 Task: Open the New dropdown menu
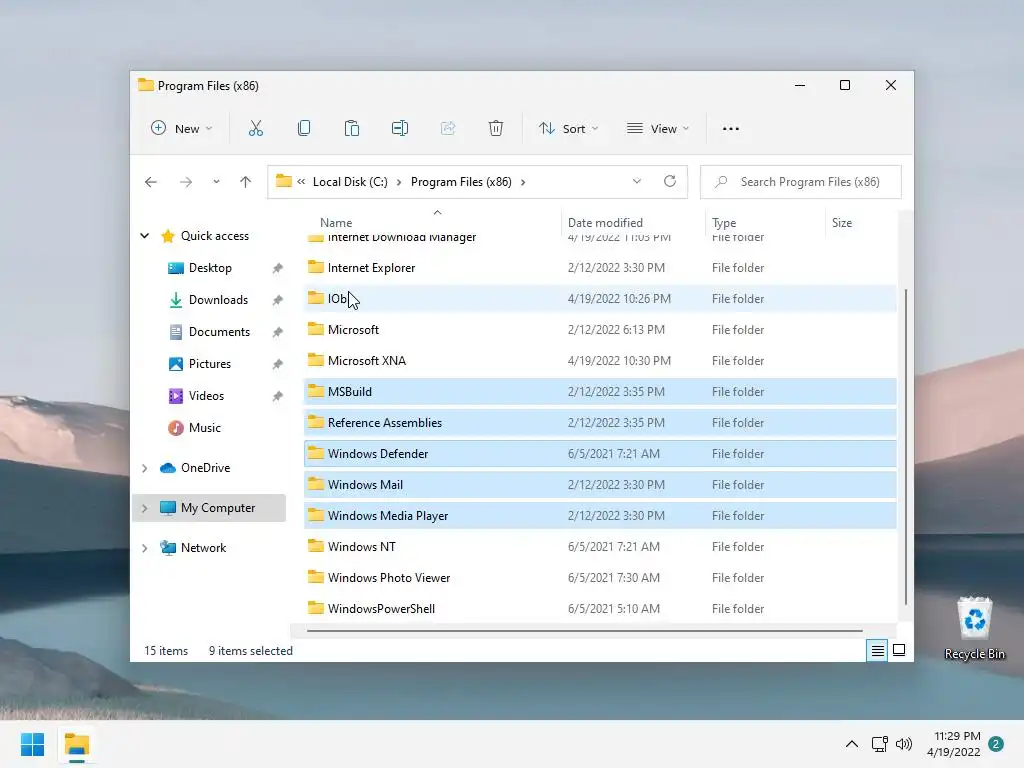(x=182, y=129)
